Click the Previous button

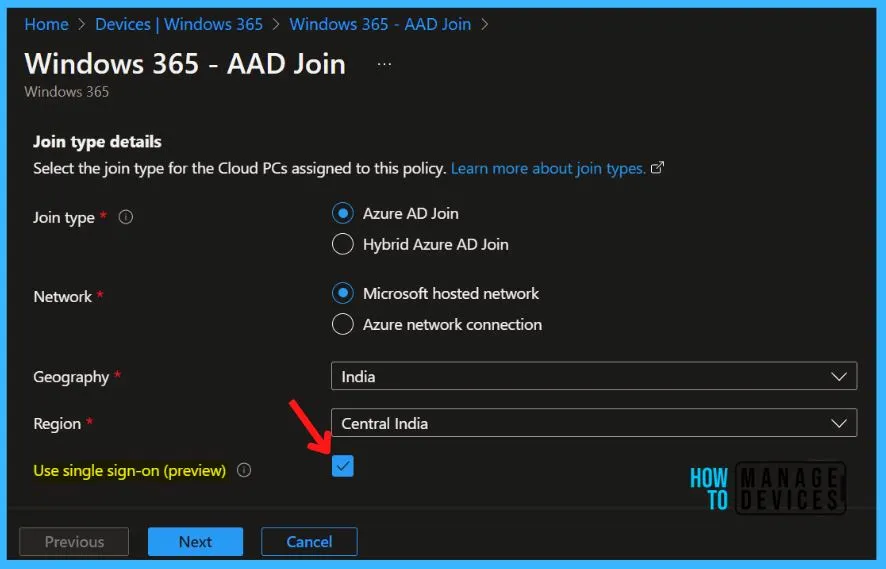[x=74, y=542]
